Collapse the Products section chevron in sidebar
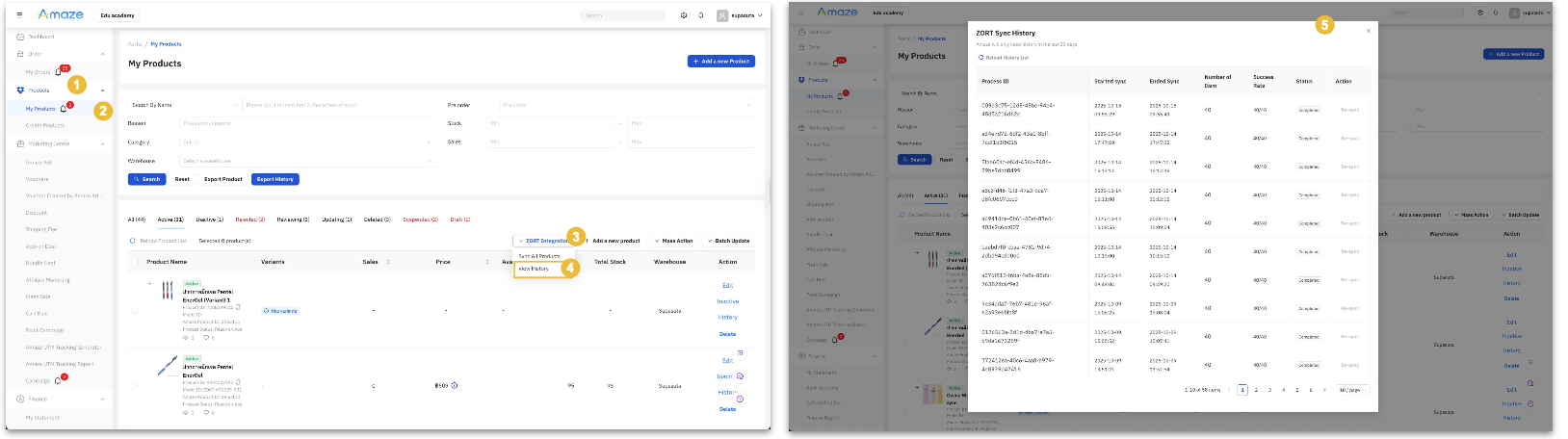1568x439 pixels. point(103,90)
